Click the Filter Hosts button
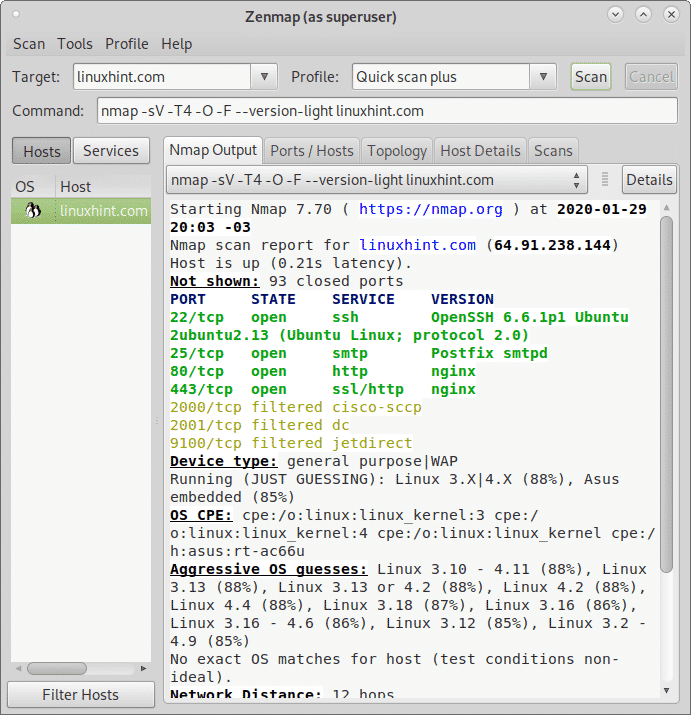The image size is (691, 715). coord(80,695)
